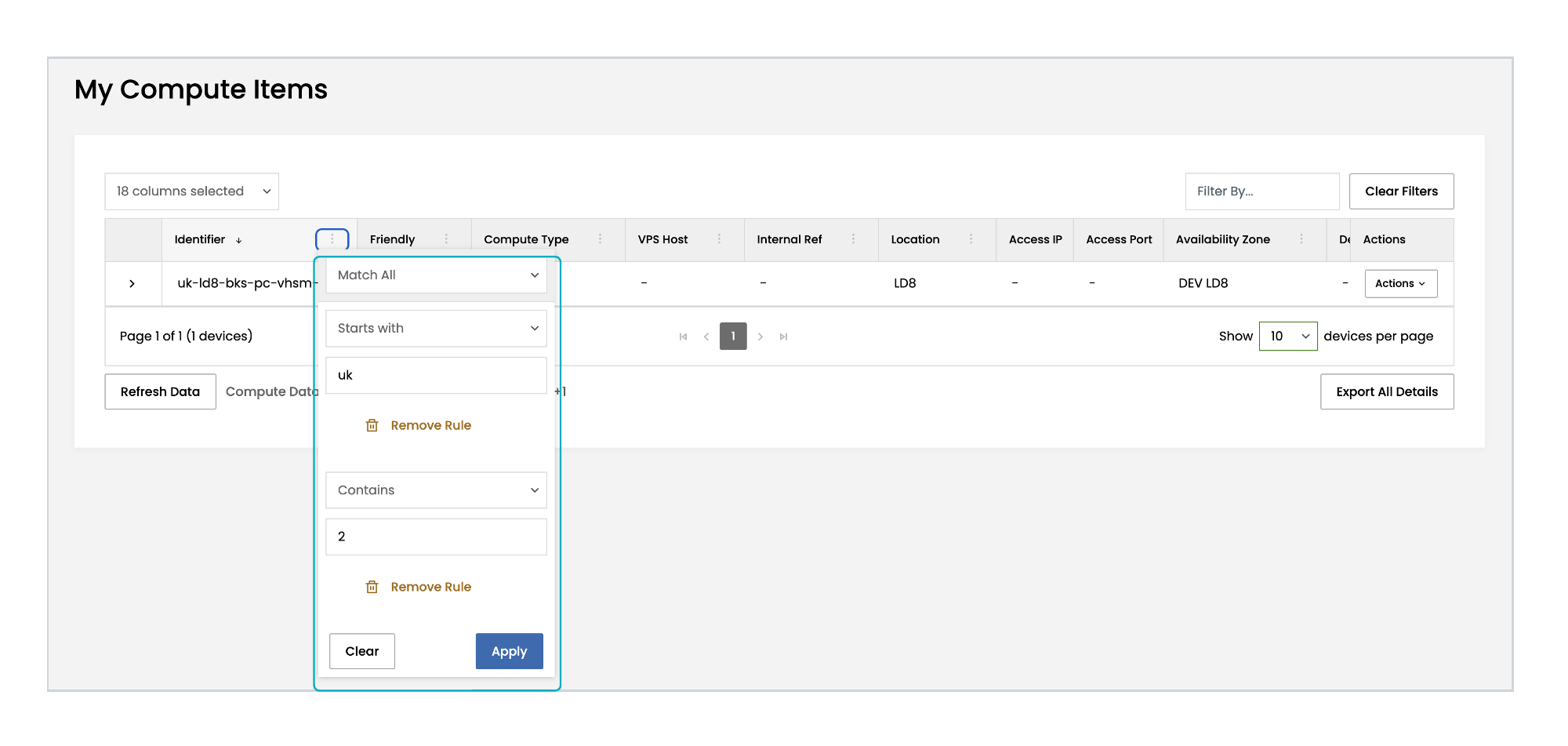Open Internal Ref column menu icon
Viewport: 1568px width, 746px height.
click(853, 239)
